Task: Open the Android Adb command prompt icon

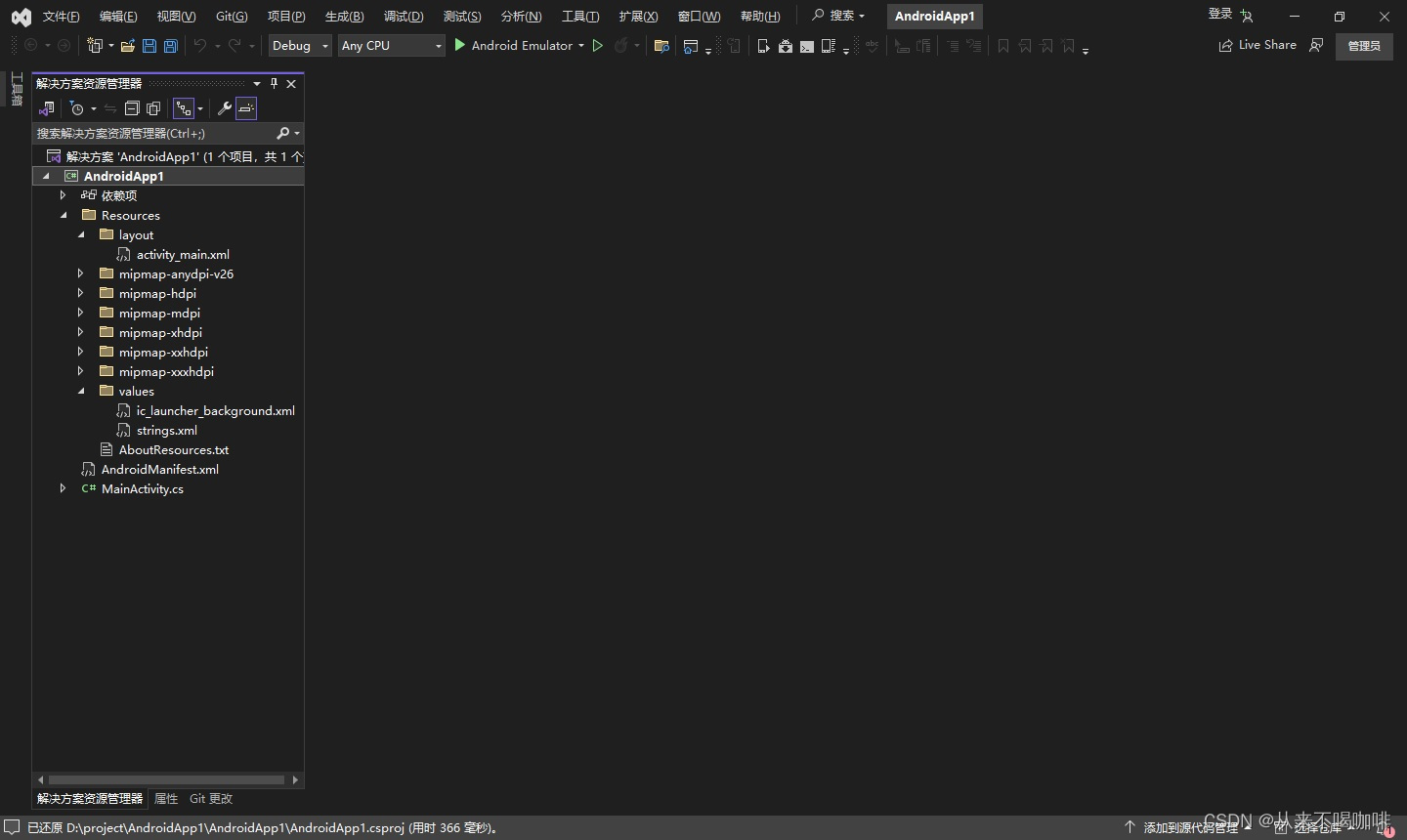Action: coord(807,46)
